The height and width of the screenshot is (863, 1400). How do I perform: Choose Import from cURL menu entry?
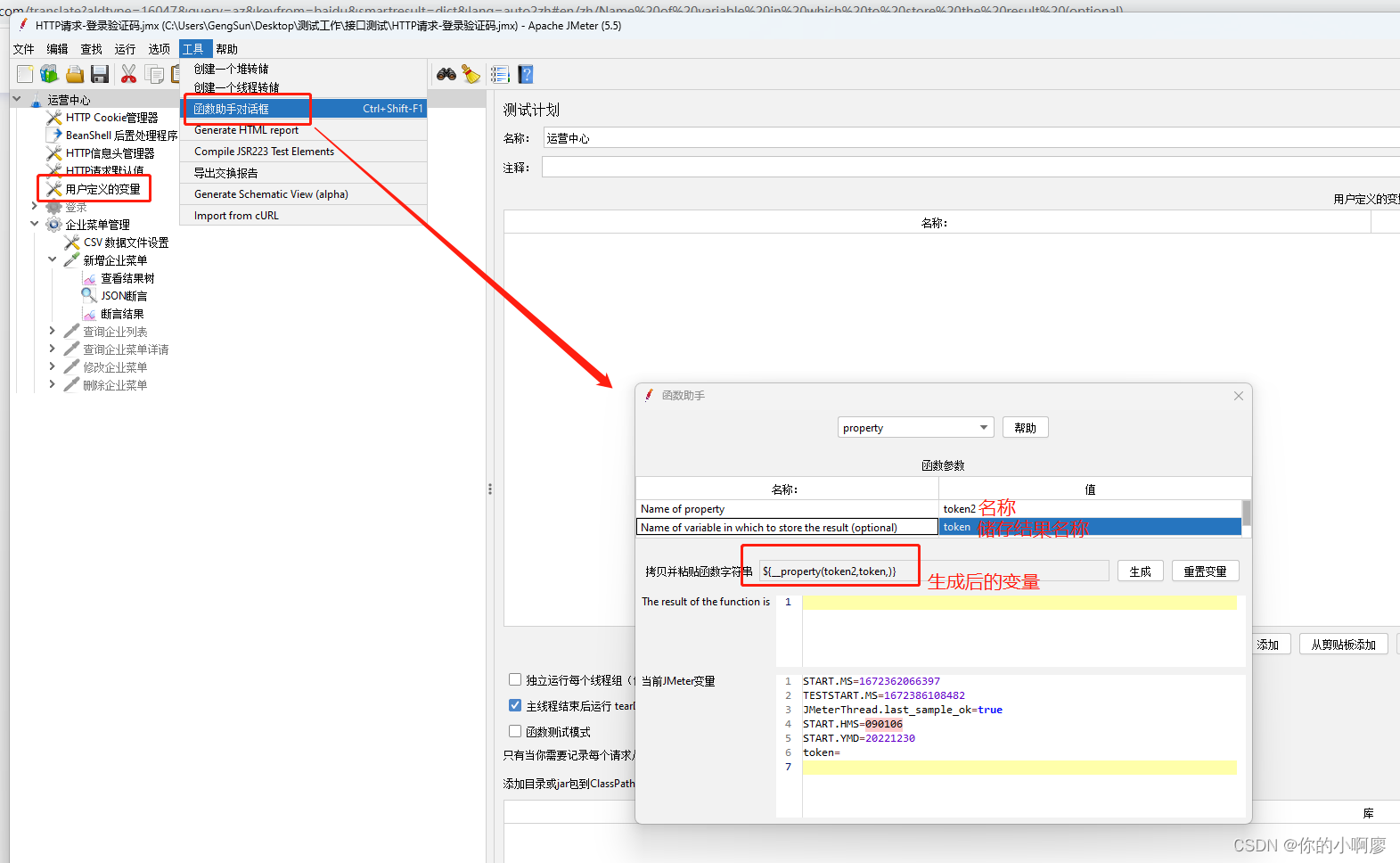(x=304, y=216)
